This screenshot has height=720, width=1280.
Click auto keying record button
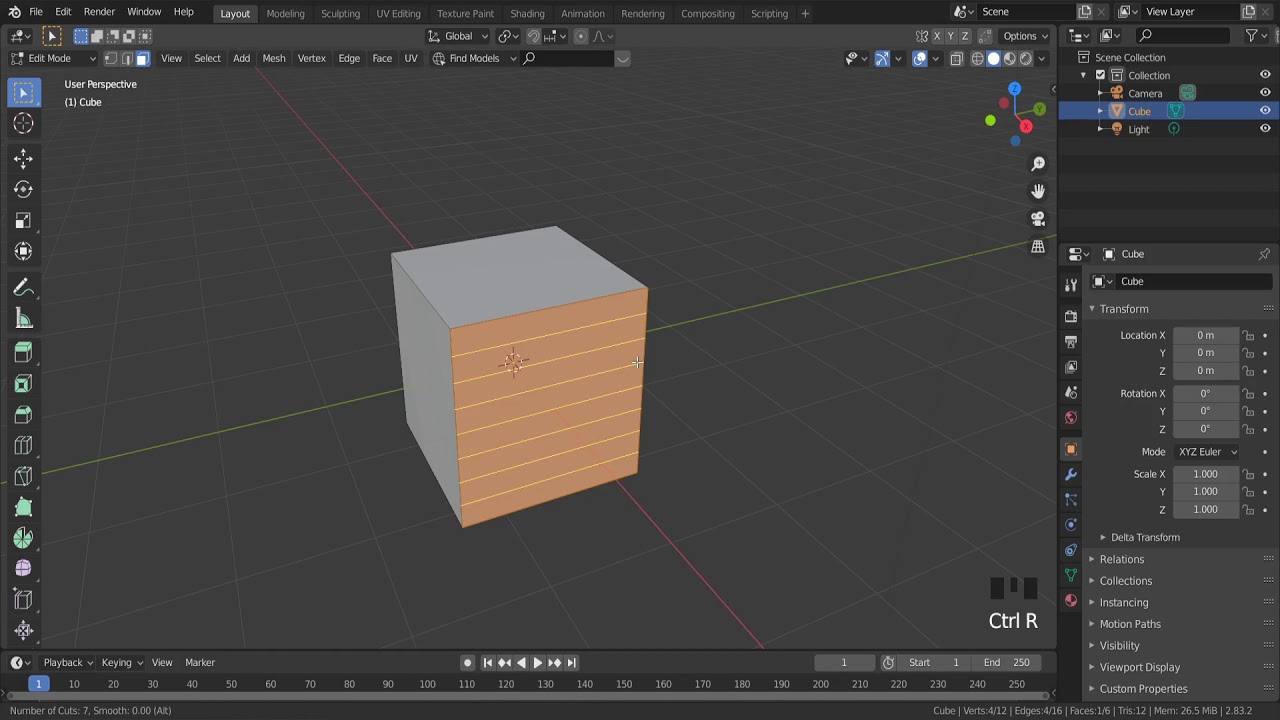(x=467, y=663)
